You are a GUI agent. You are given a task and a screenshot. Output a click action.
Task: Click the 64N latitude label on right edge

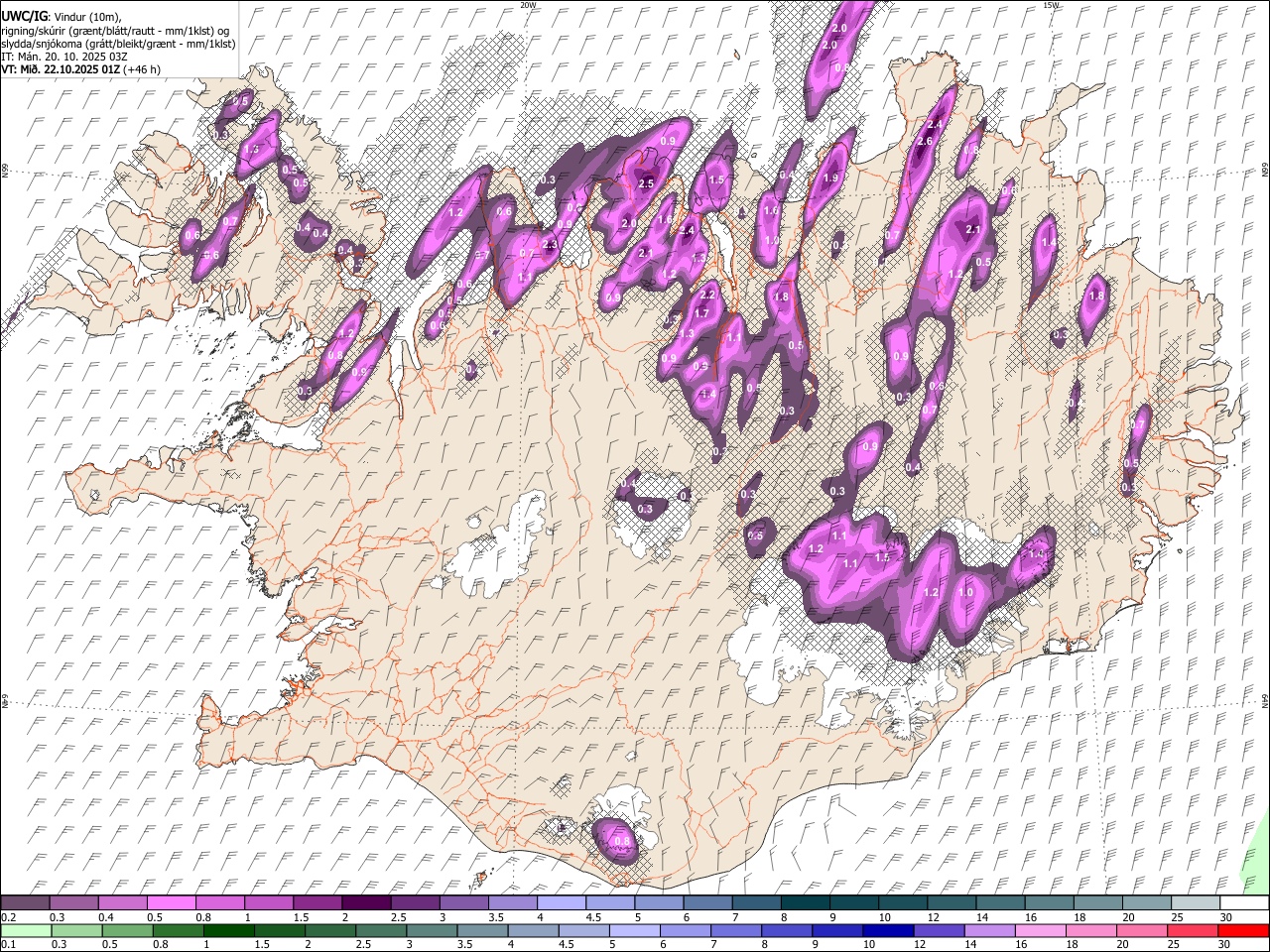pos(1265,700)
